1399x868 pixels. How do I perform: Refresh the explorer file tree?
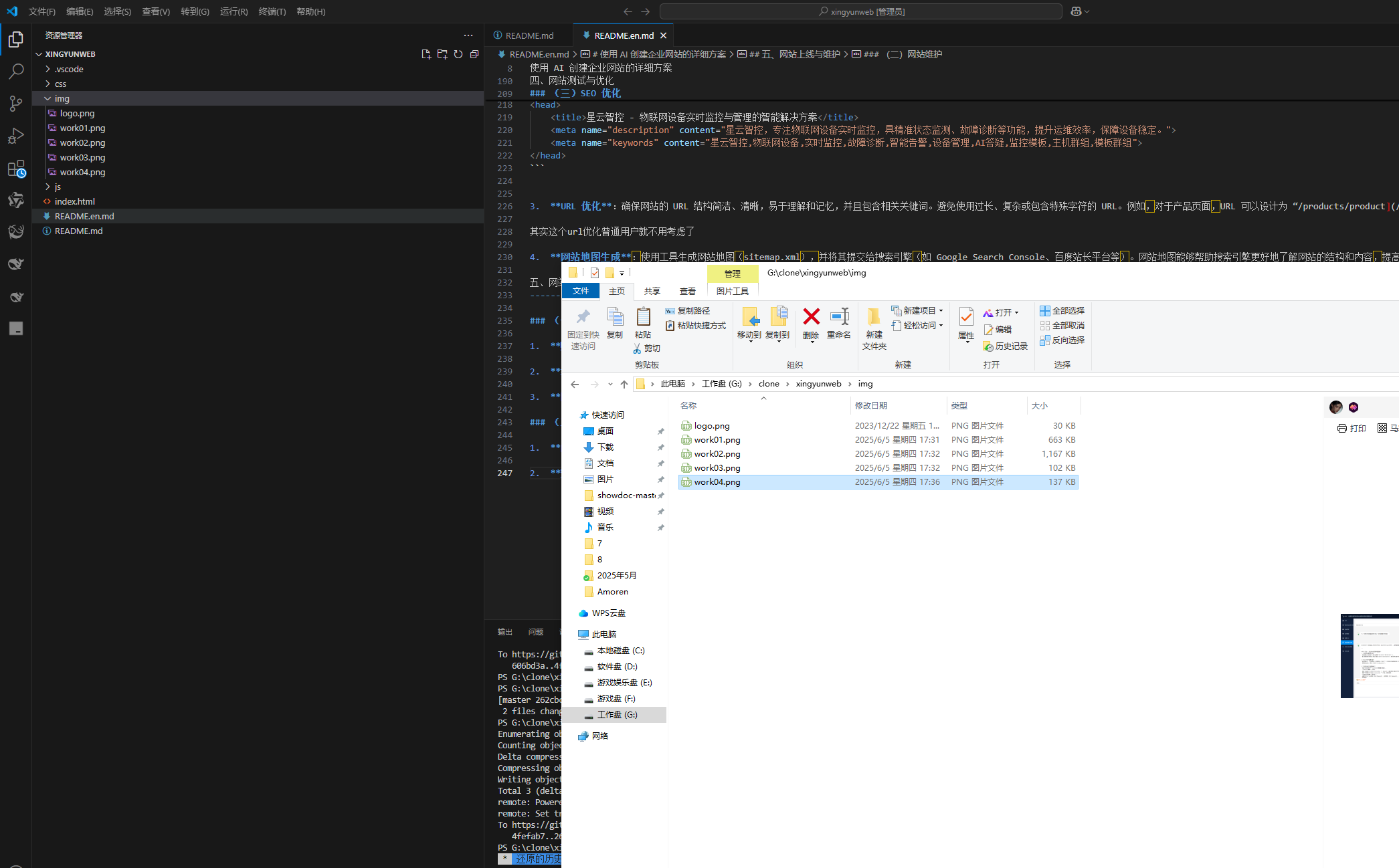coord(458,54)
